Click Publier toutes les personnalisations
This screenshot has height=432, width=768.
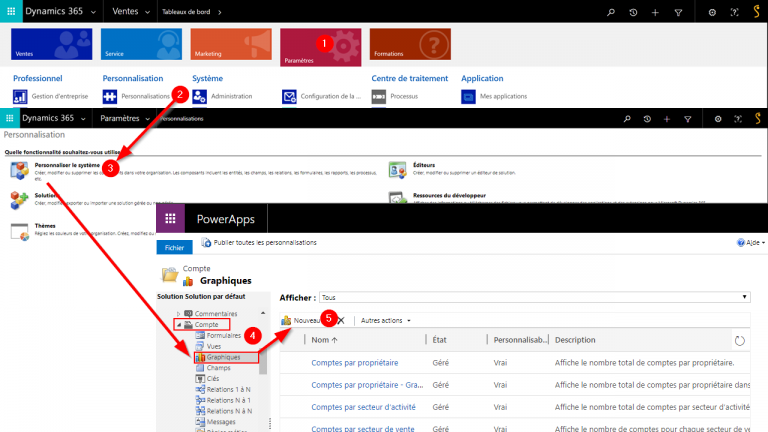tap(259, 242)
